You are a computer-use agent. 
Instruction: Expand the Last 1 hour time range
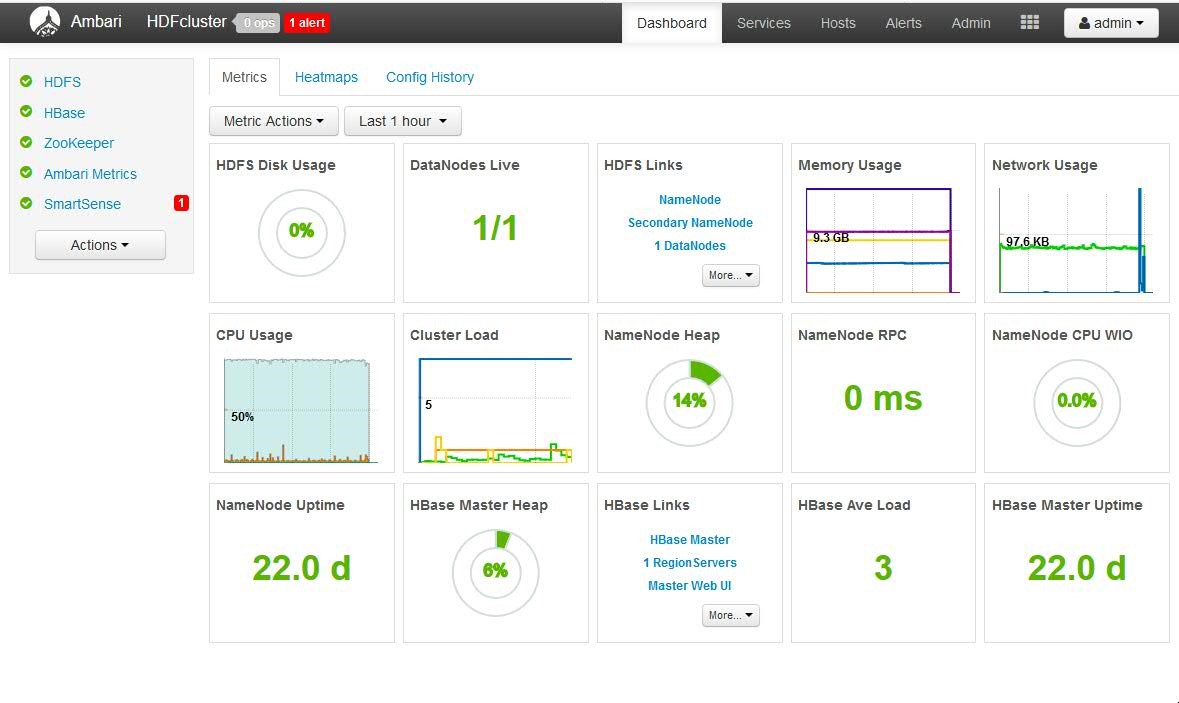[402, 121]
